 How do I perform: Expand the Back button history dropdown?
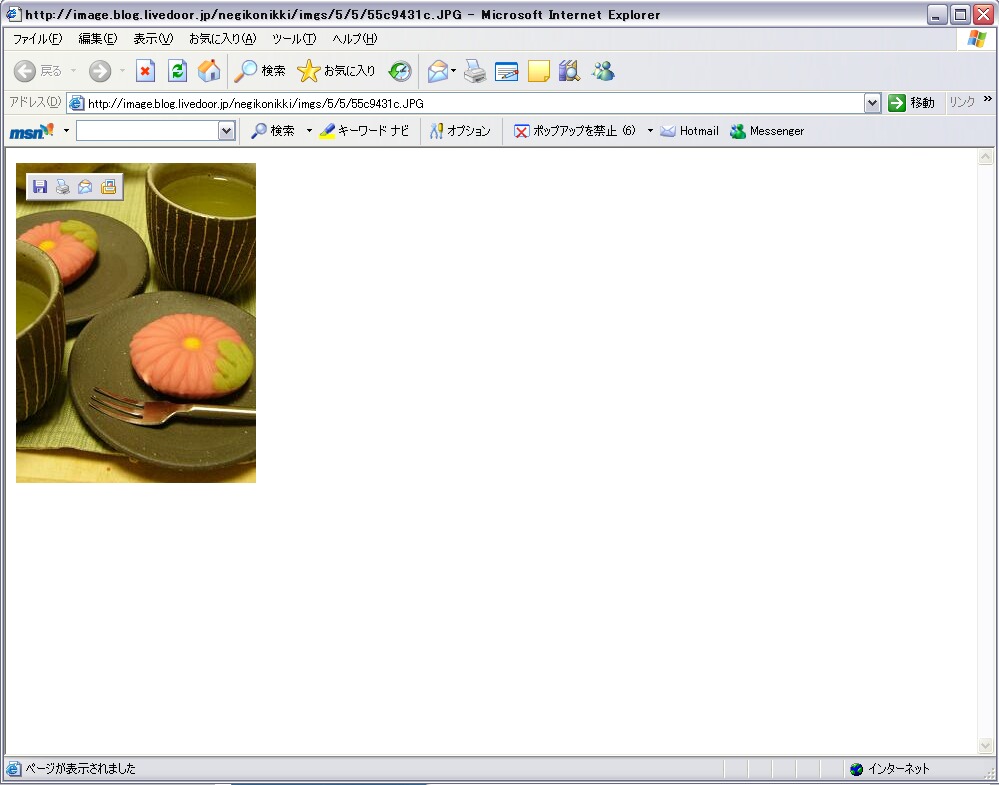point(74,71)
